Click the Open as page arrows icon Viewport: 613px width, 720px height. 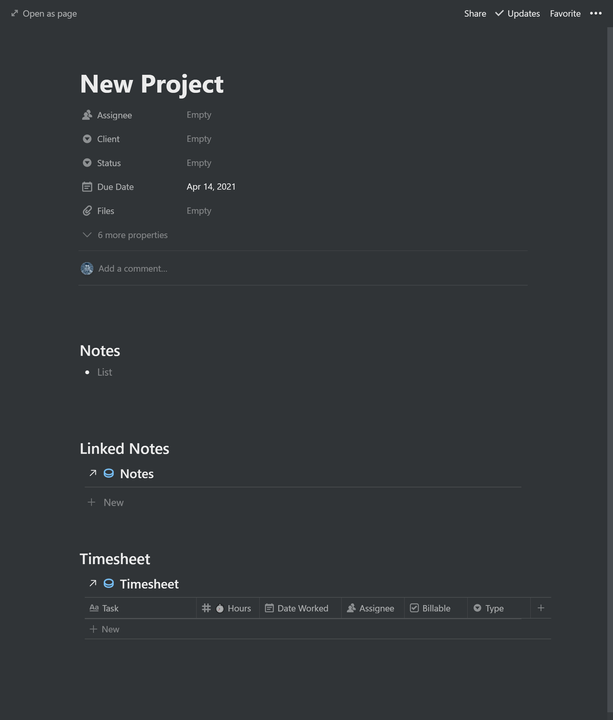pos(14,13)
